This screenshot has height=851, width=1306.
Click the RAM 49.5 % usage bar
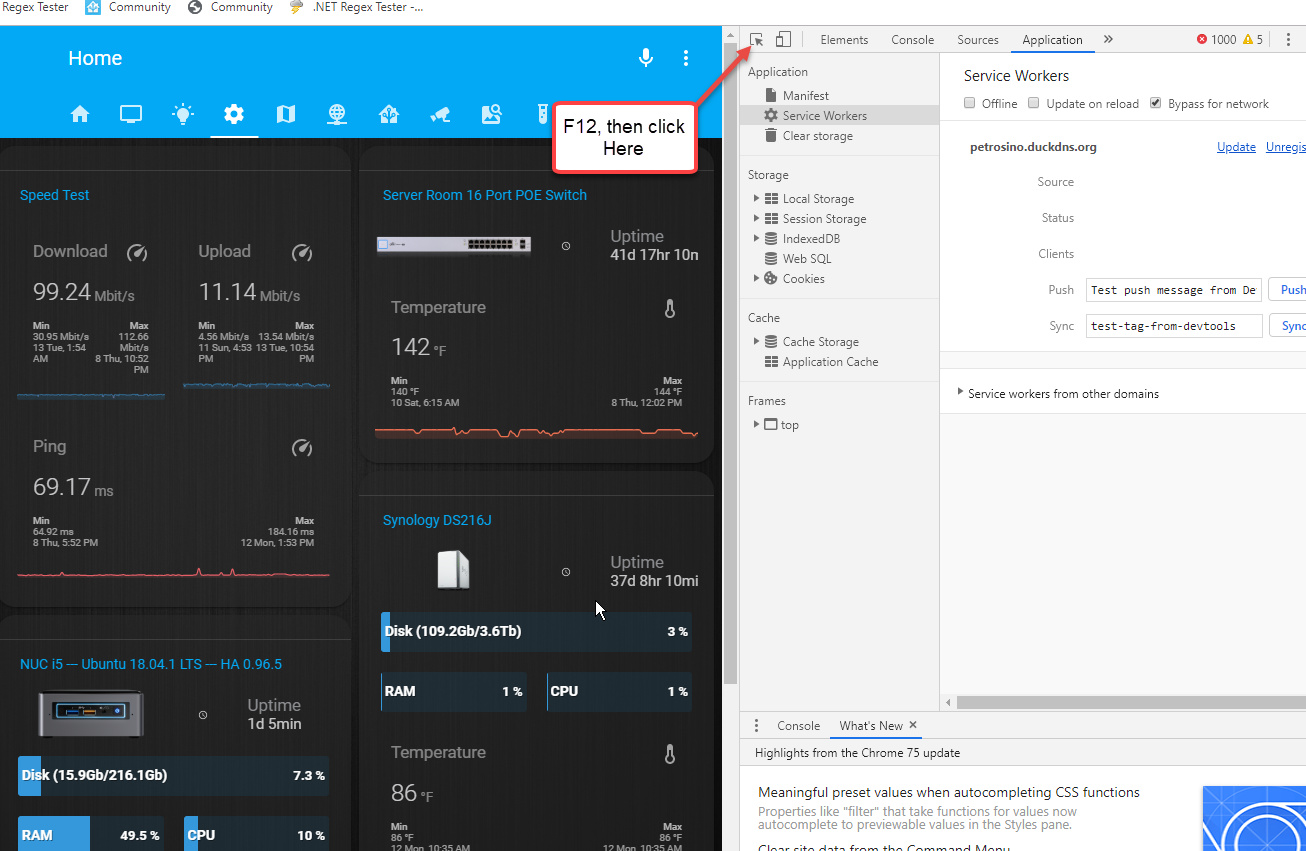[x=90, y=835]
